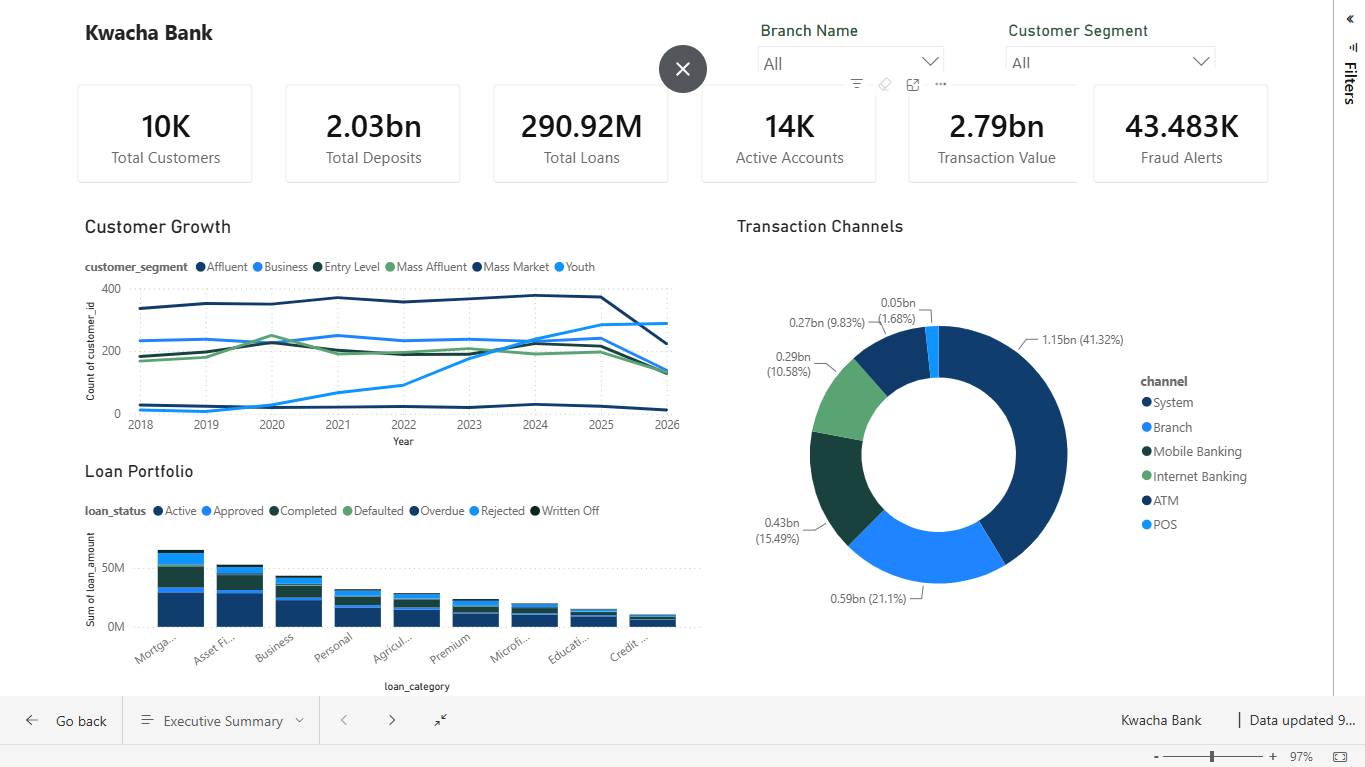Click the Total Deposits 2.03bn card
Screen dimensions: 1365x767
(x=373, y=134)
